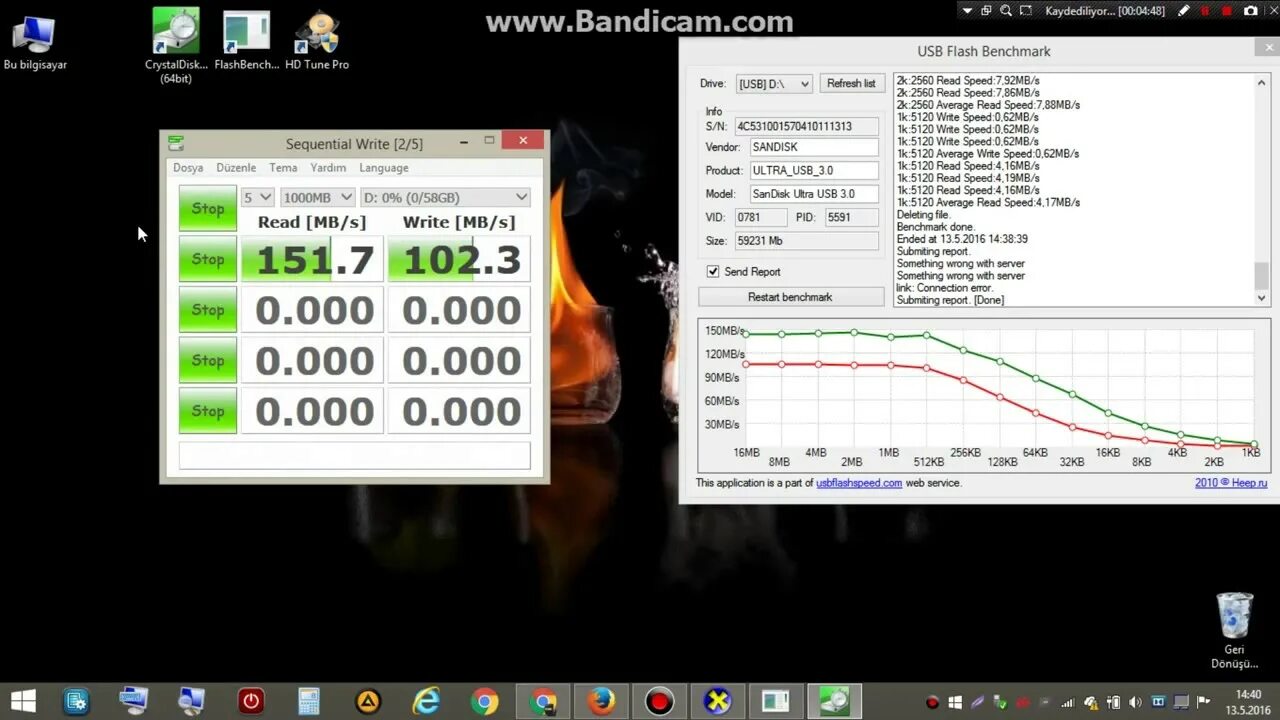The width and height of the screenshot is (1280, 720).
Task: Click the orange triangle taskbar icon
Action: pyautogui.click(x=368, y=701)
